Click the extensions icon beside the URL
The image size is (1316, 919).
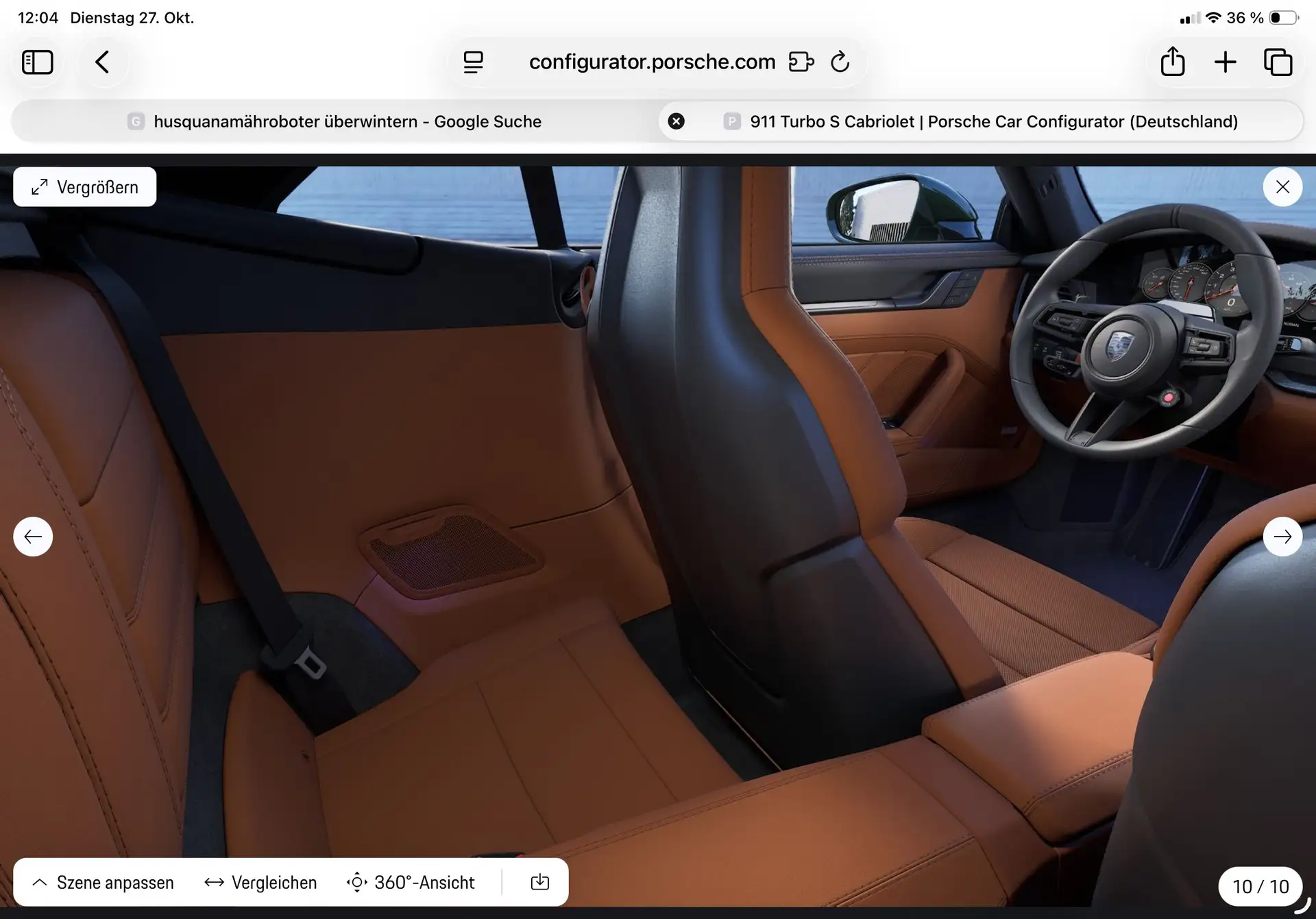(801, 62)
